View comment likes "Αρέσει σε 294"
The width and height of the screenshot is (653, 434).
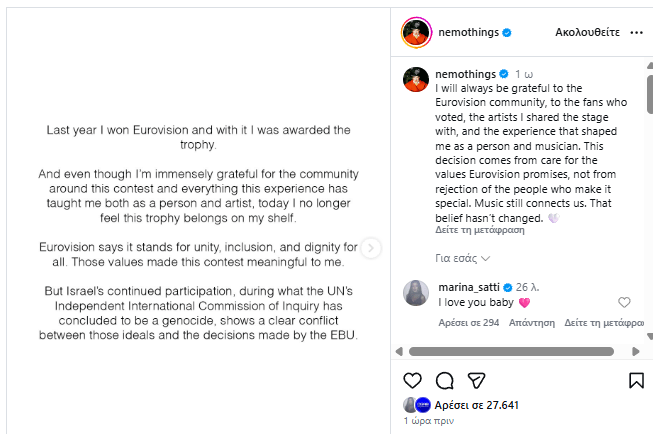469,323
